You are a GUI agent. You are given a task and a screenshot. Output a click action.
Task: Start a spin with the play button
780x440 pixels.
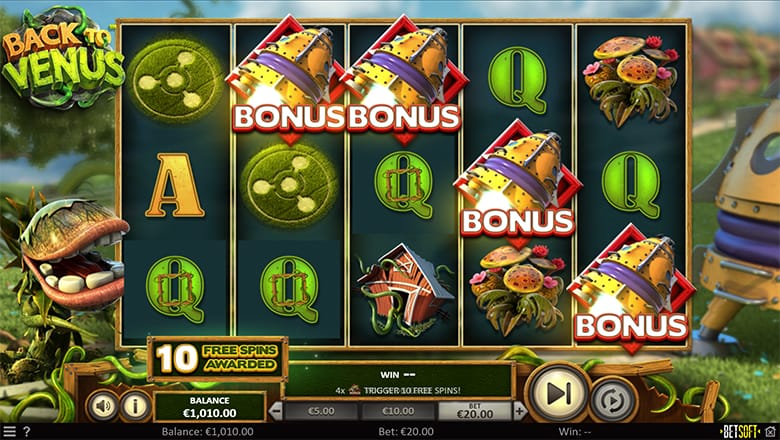point(557,394)
